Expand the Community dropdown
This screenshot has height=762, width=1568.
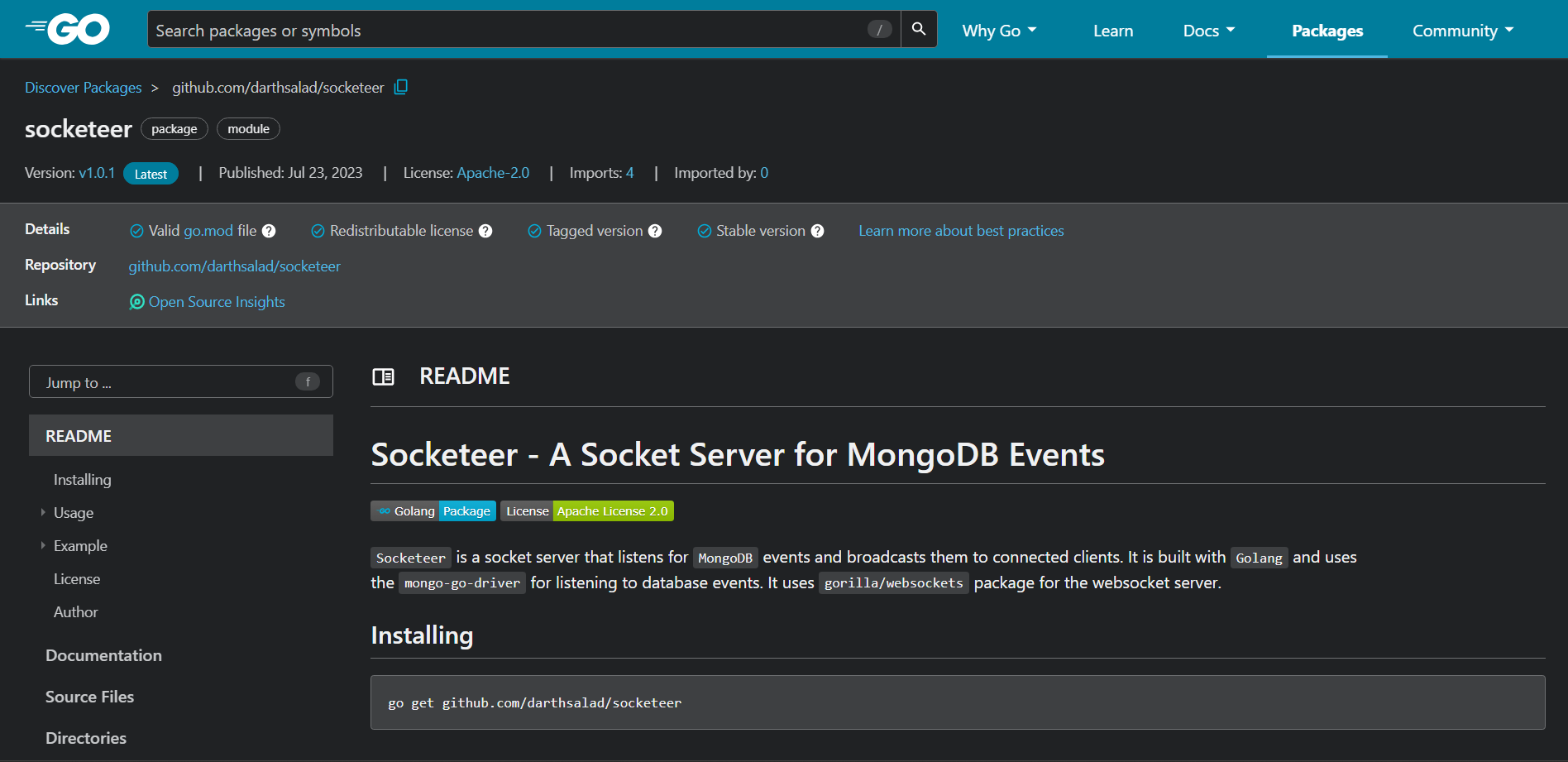pos(1462,31)
